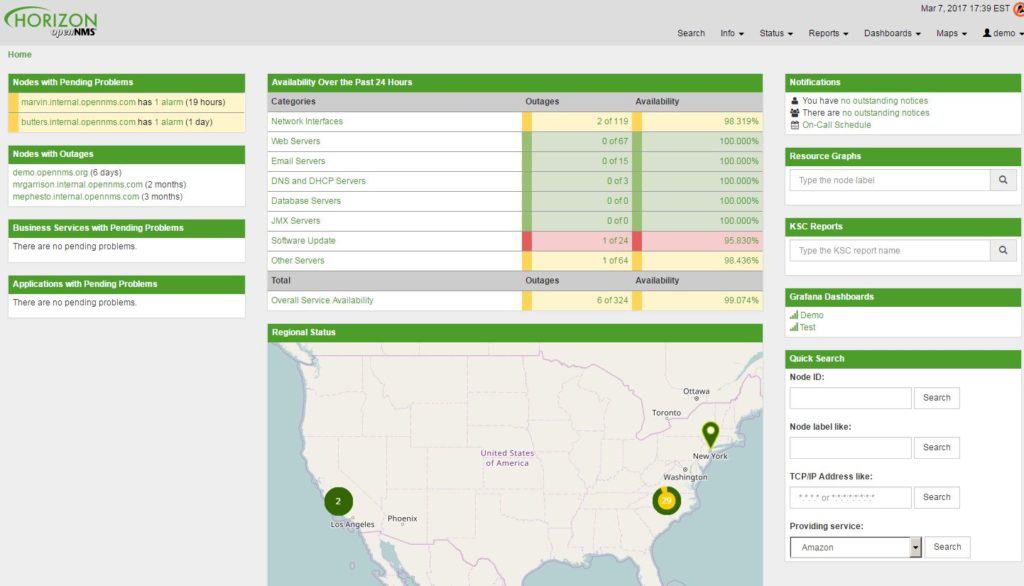
Task: Click the KSC Reports search magnifier icon
Action: coord(1003,250)
